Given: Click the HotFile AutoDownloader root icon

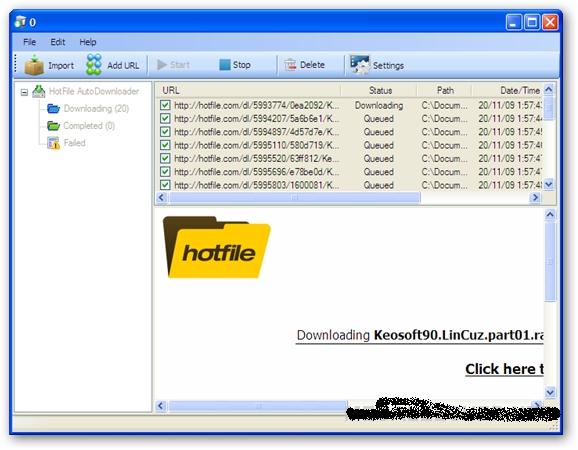Looking at the screenshot, I should point(39,91).
